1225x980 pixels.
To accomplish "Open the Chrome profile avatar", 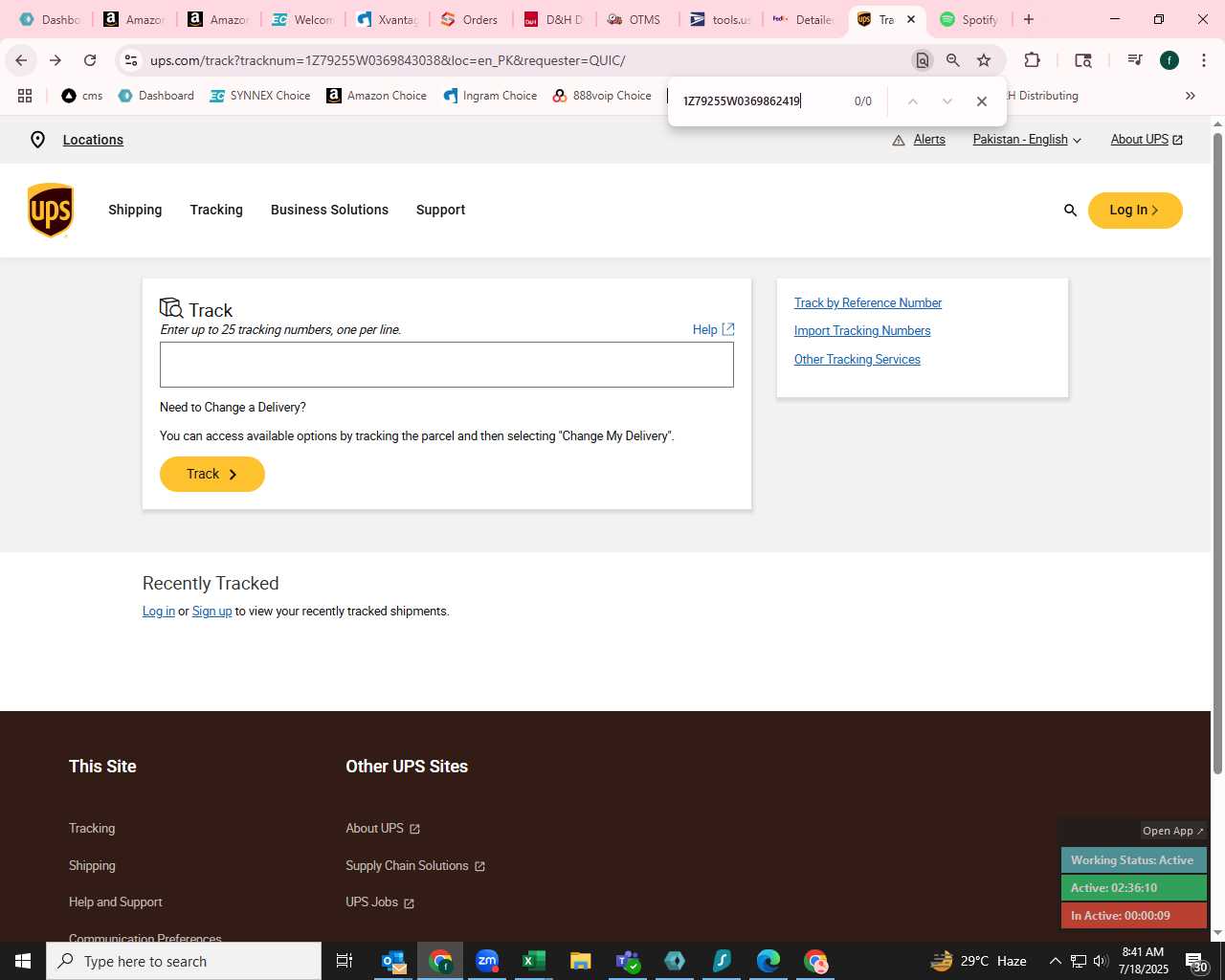I will pyautogui.click(x=1169, y=60).
